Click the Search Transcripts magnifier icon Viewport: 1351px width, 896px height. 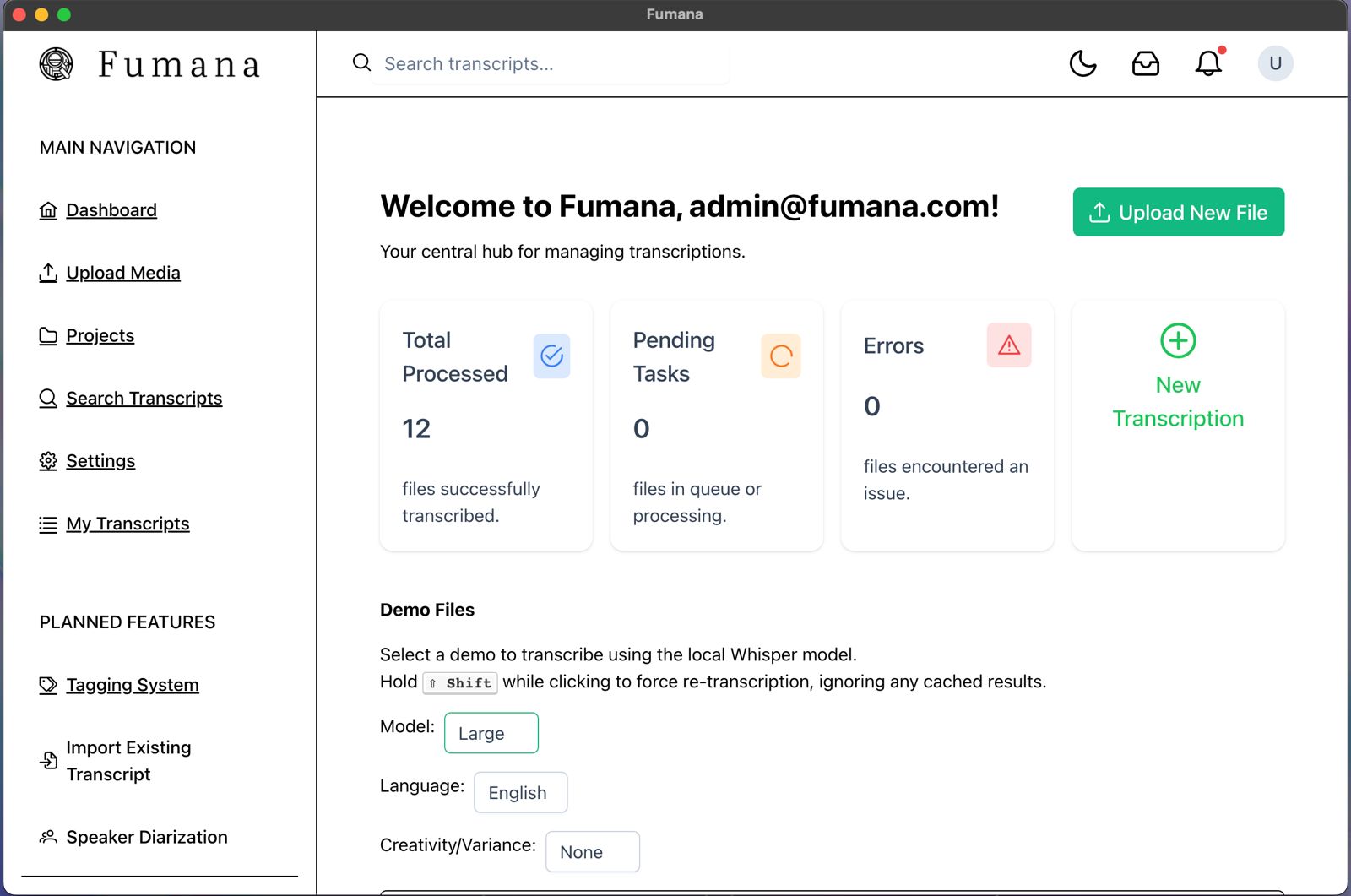tap(48, 399)
